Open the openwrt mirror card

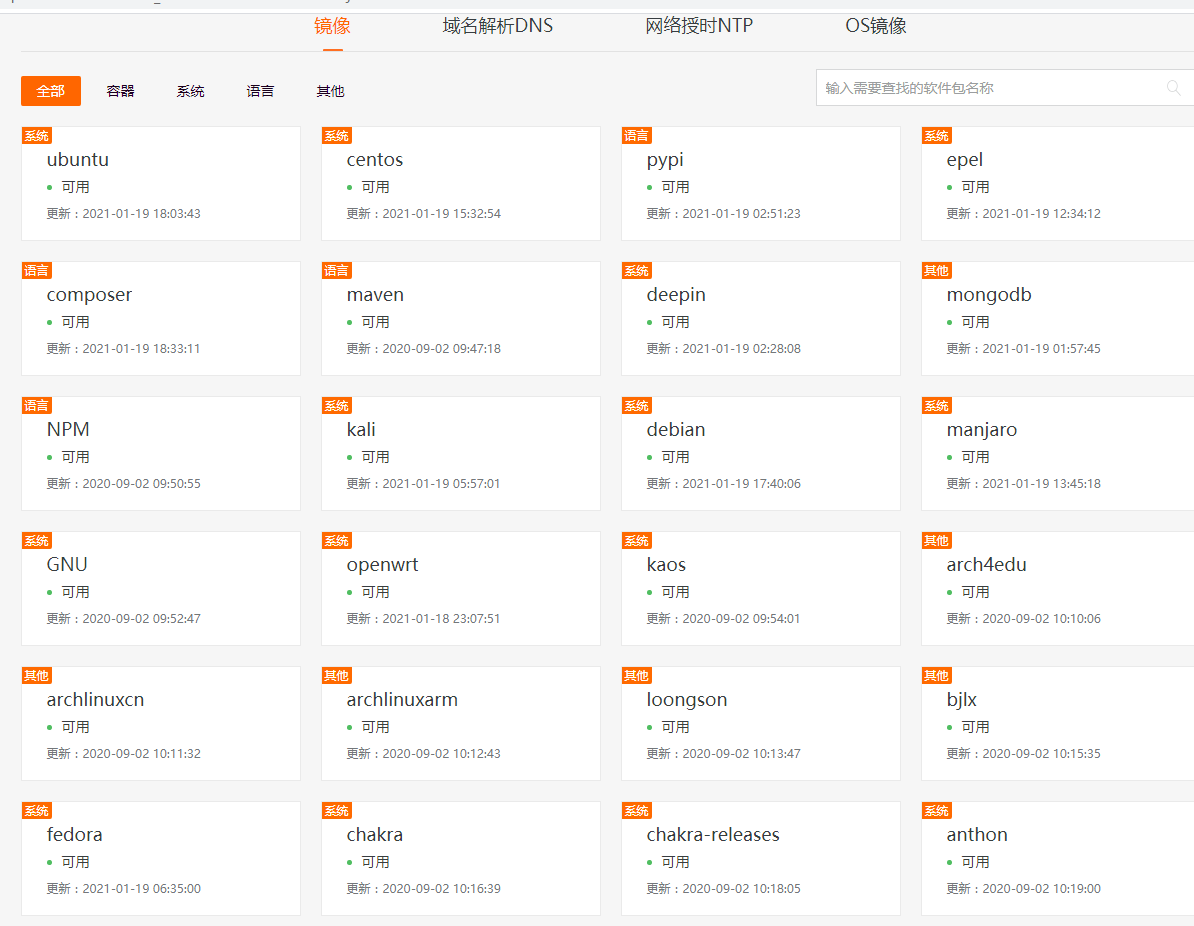461,589
